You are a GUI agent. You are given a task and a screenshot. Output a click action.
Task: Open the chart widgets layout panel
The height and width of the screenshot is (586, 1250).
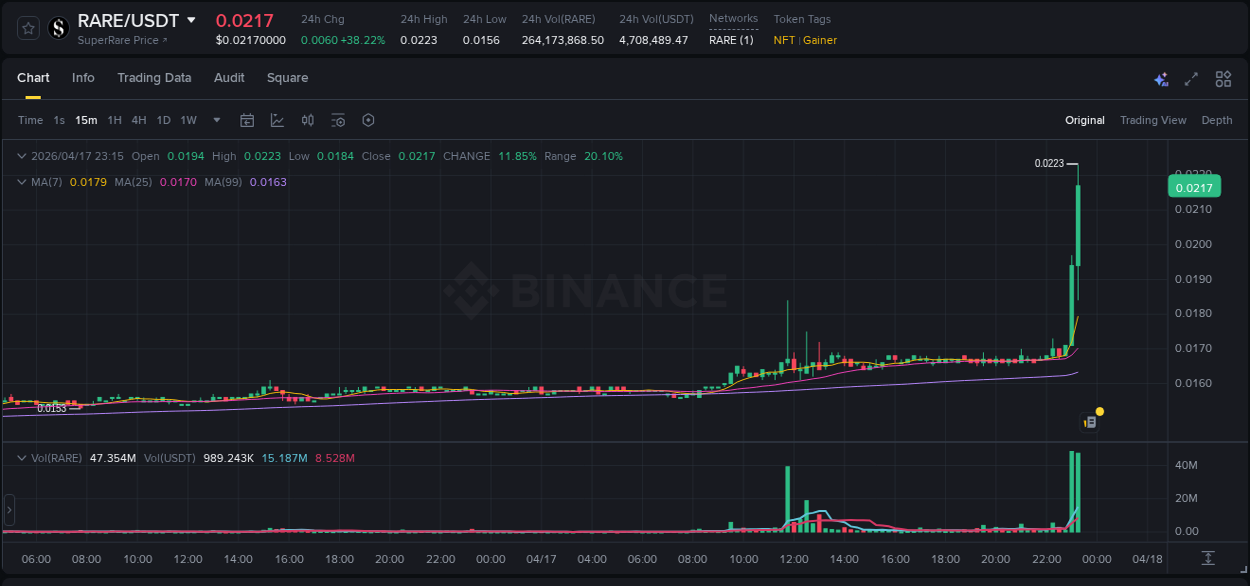1223,78
